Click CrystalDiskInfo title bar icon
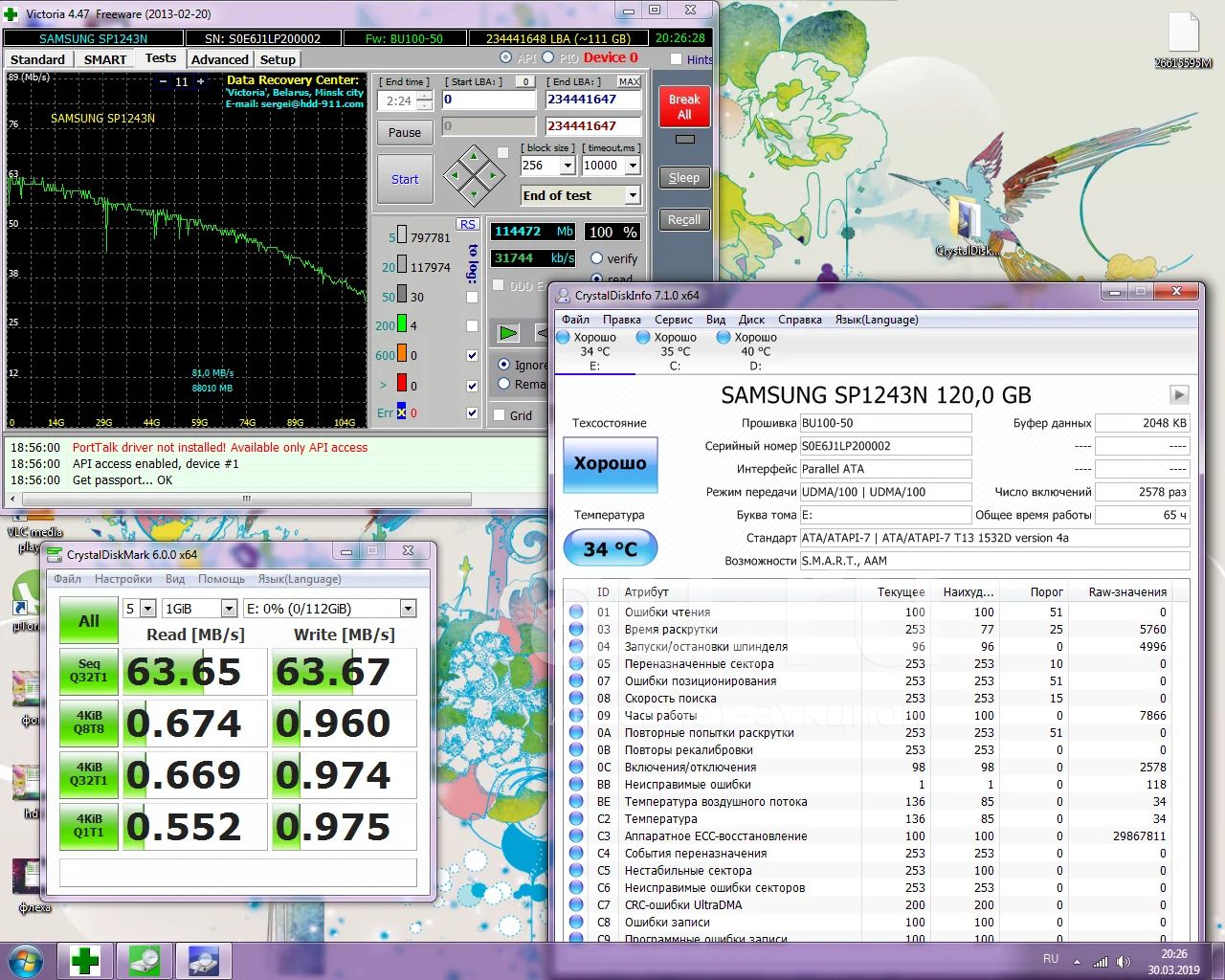 tap(563, 295)
